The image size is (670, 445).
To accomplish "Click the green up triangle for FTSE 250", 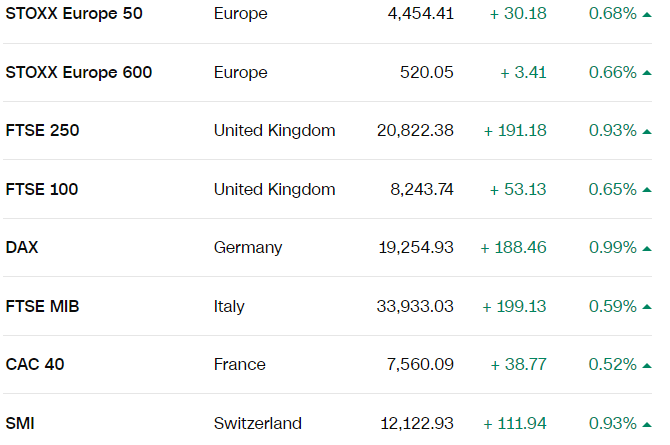I will [647, 131].
